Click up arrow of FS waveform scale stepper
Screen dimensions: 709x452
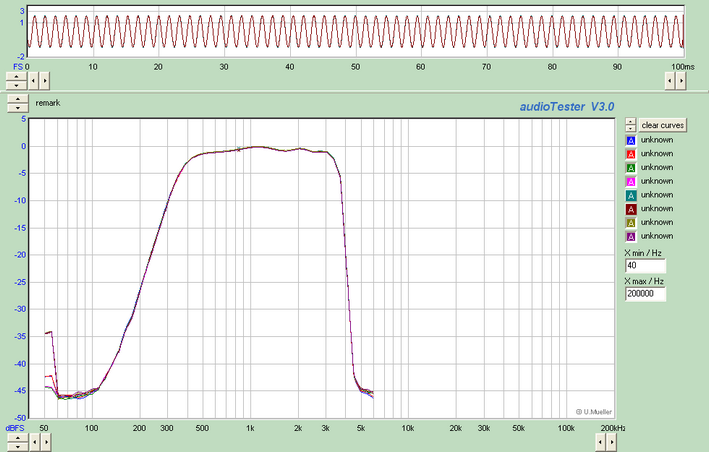coord(17,74)
